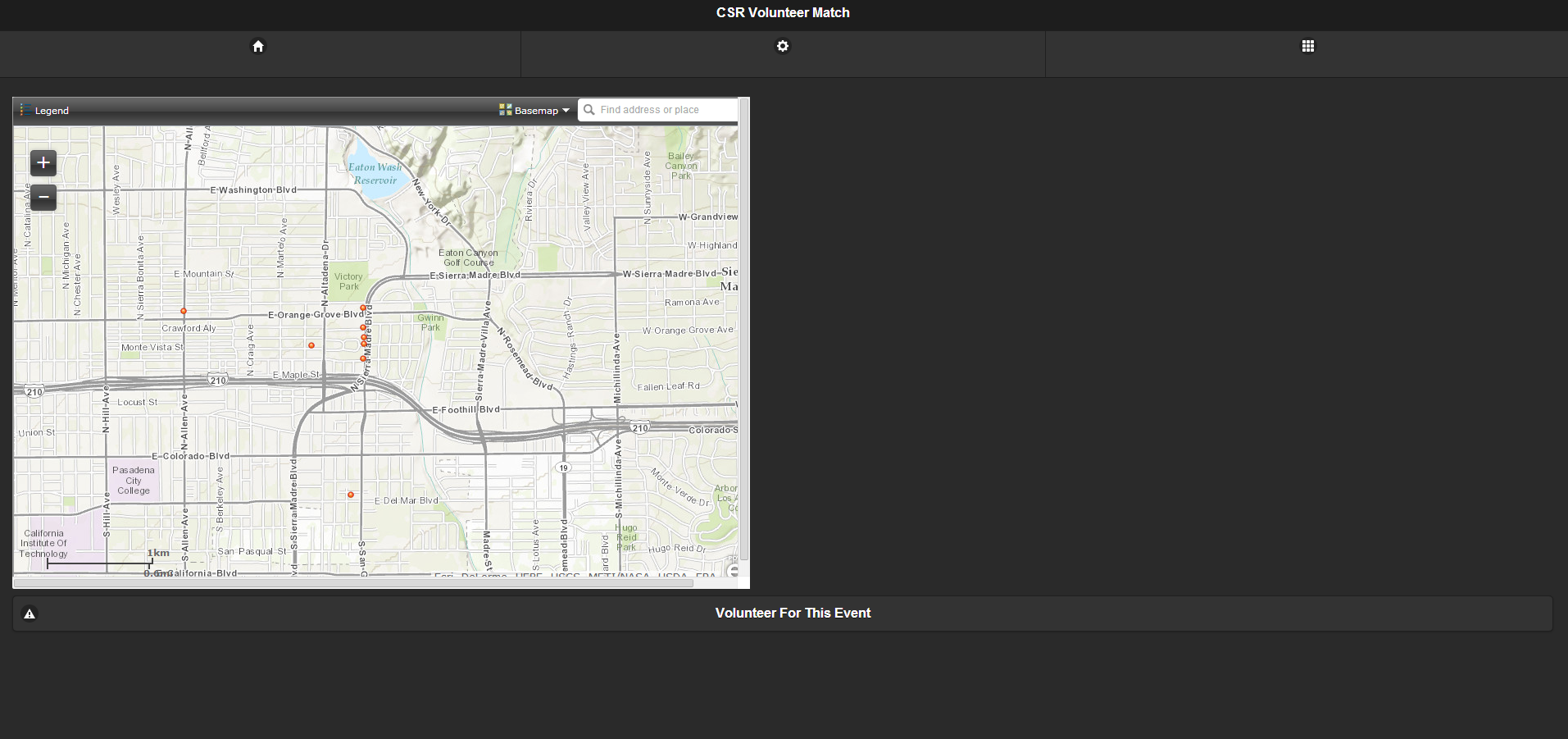The width and height of the screenshot is (1568, 739).
Task: Select event marker east of Monte Vista St
Action: (311, 345)
